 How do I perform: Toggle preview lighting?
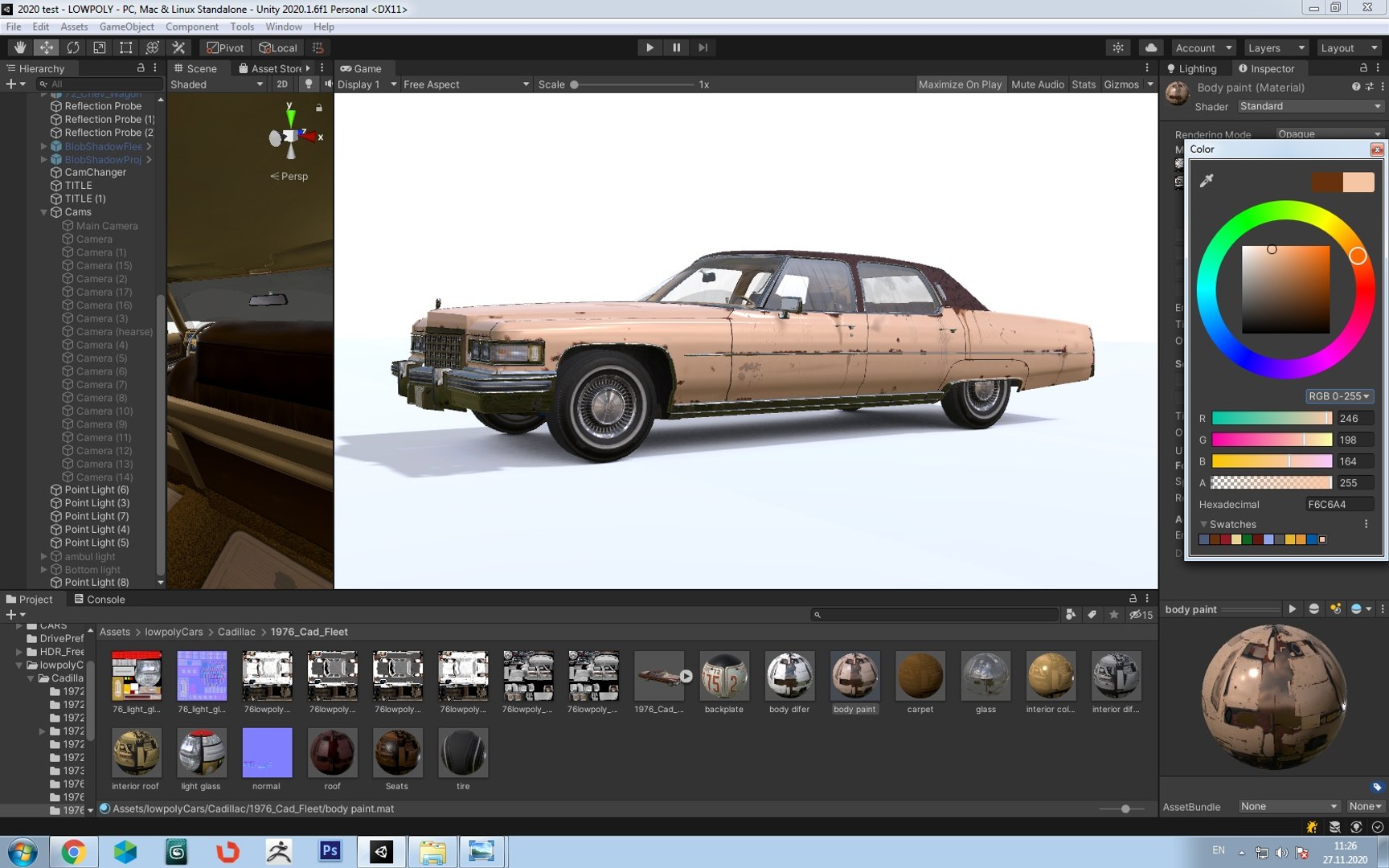1335,609
